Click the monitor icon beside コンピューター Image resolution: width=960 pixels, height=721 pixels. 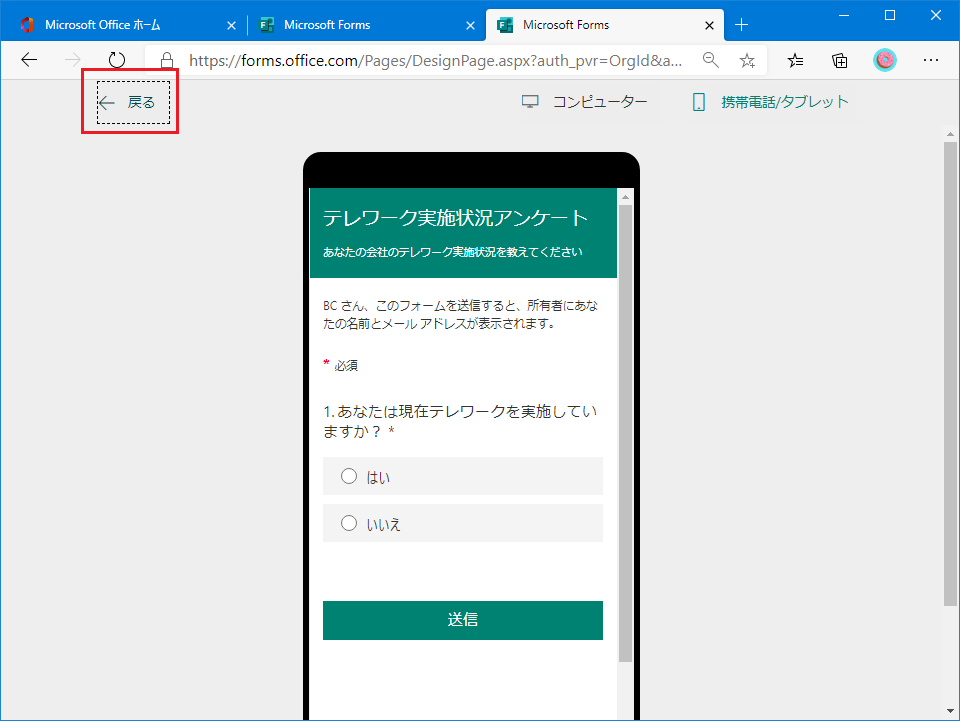pos(530,102)
